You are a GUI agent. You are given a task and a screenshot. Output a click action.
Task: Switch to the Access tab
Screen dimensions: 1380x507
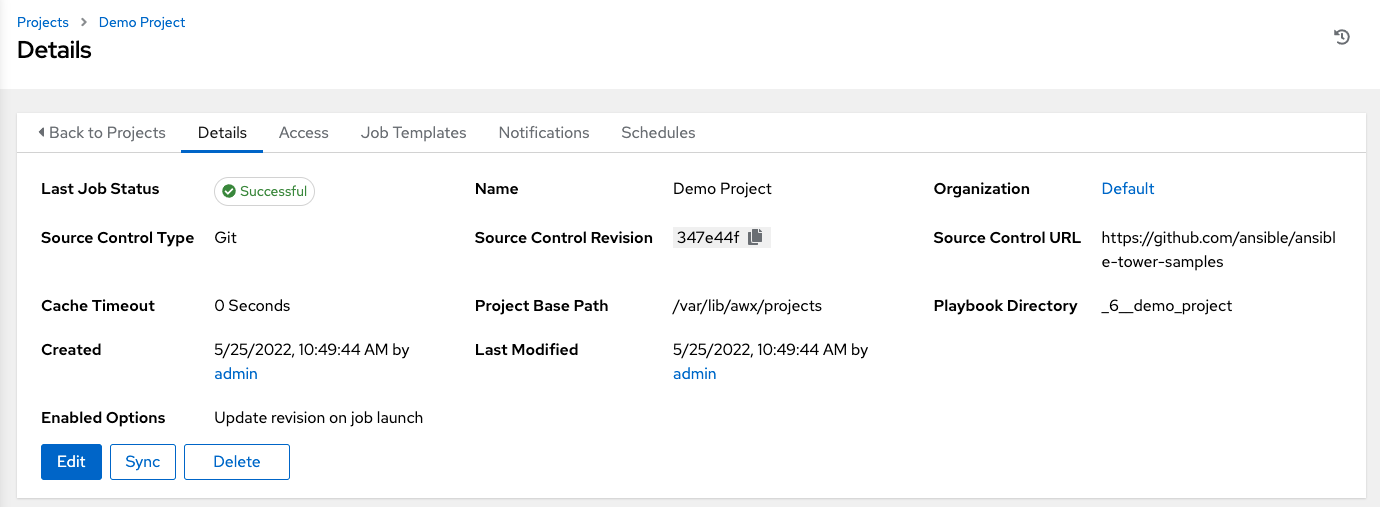click(x=304, y=132)
